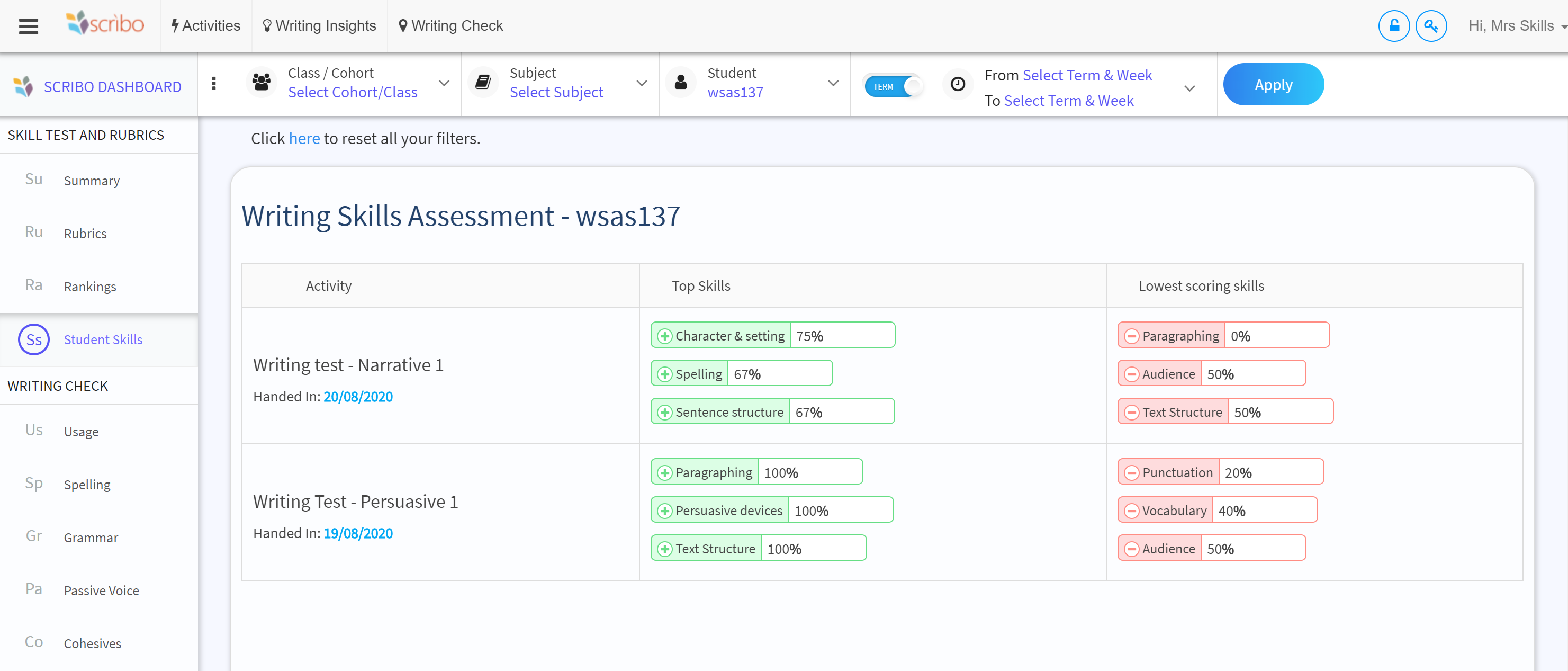
Task: Click Select Subject text
Action: click(556, 92)
